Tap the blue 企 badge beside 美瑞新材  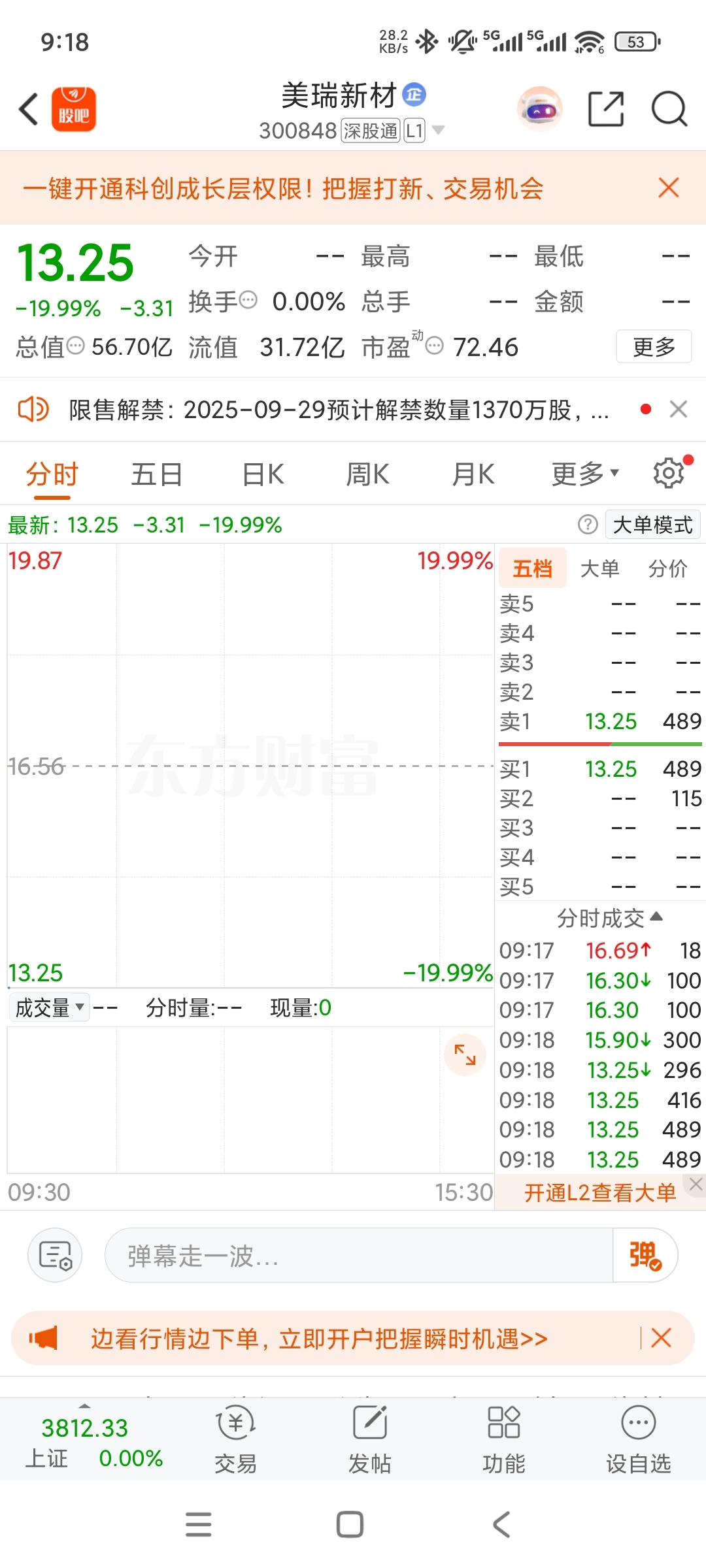[414, 95]
